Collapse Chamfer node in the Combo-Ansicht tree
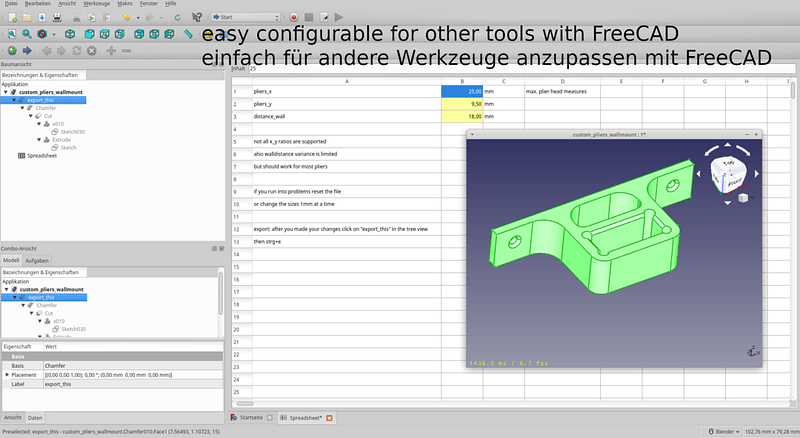 tap(23, 305)
